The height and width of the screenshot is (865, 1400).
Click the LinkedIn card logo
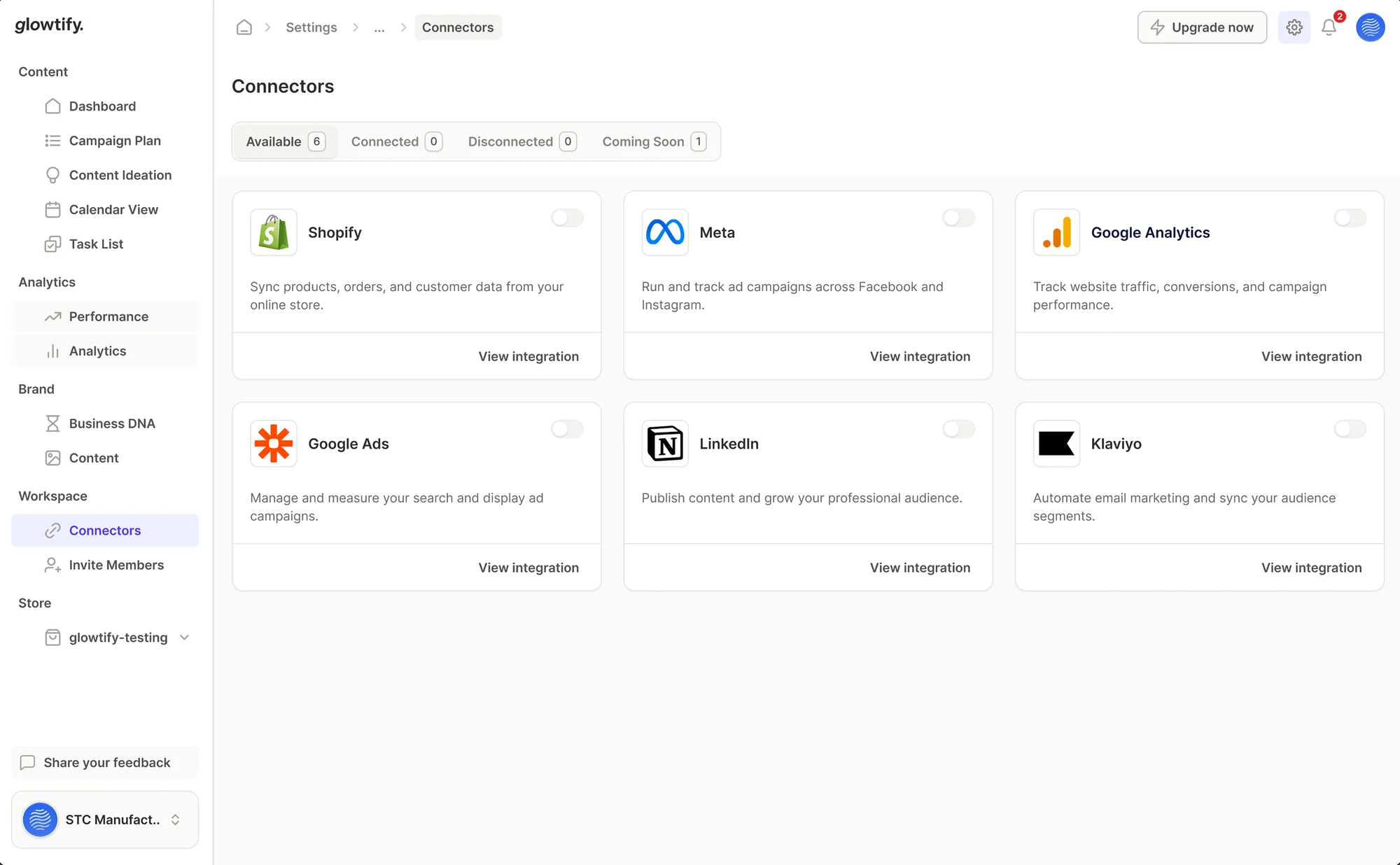pos(665,444)
